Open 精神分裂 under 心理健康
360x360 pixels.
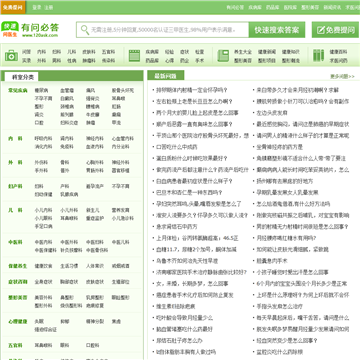pos(95,321)
